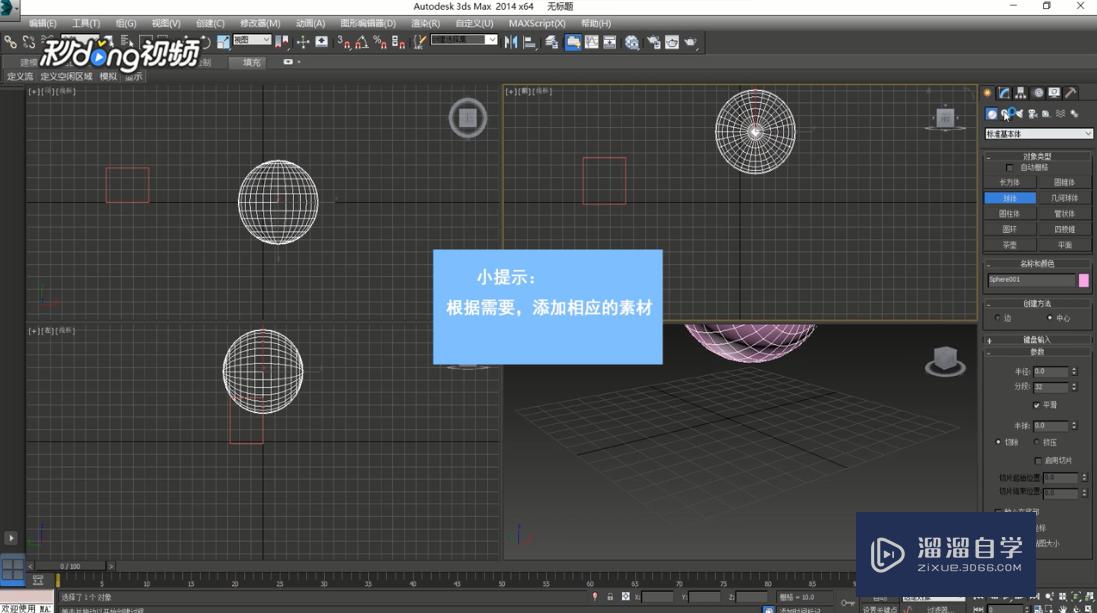Expand the 键盘输入 rollout
This screenshot has width=1097, height=613.
click(x=1037, y=340)
